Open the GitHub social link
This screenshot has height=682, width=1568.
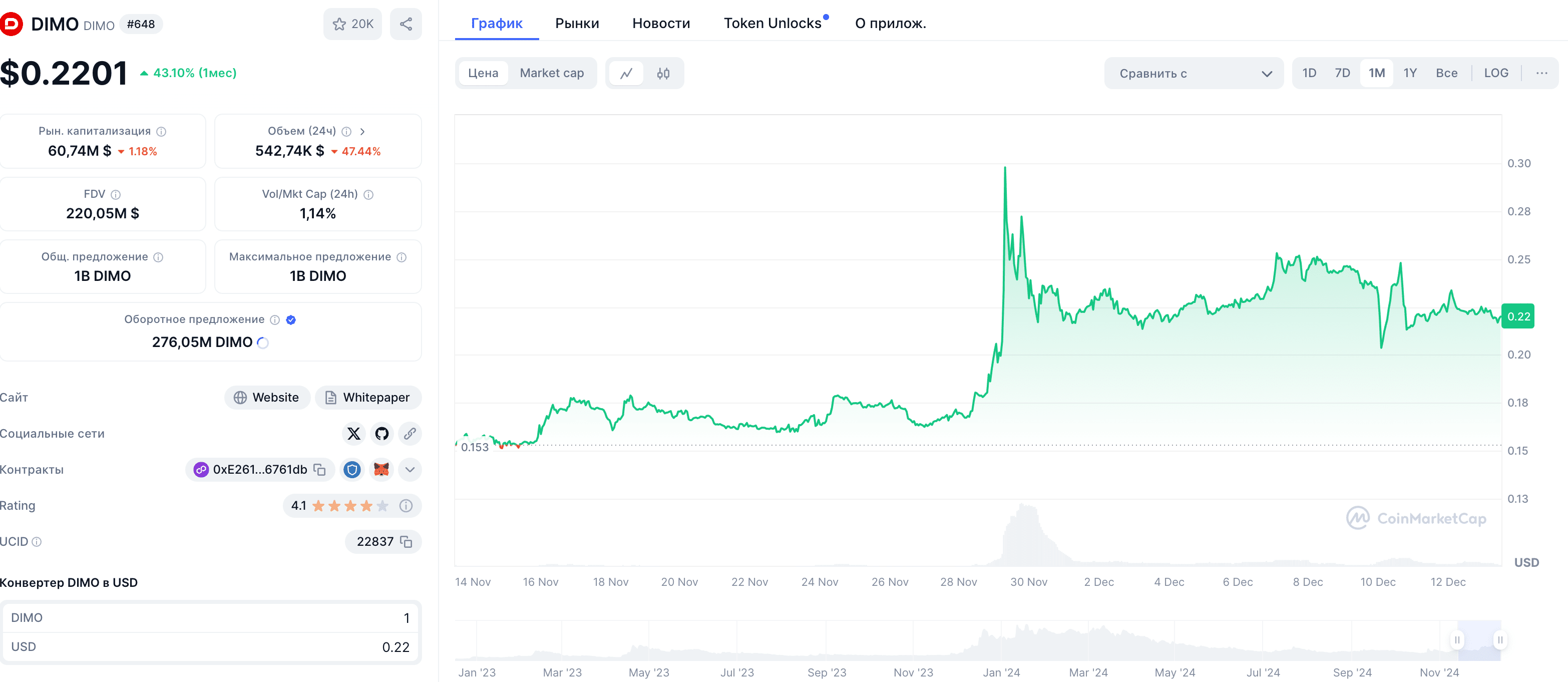click(x=381, y=434)
